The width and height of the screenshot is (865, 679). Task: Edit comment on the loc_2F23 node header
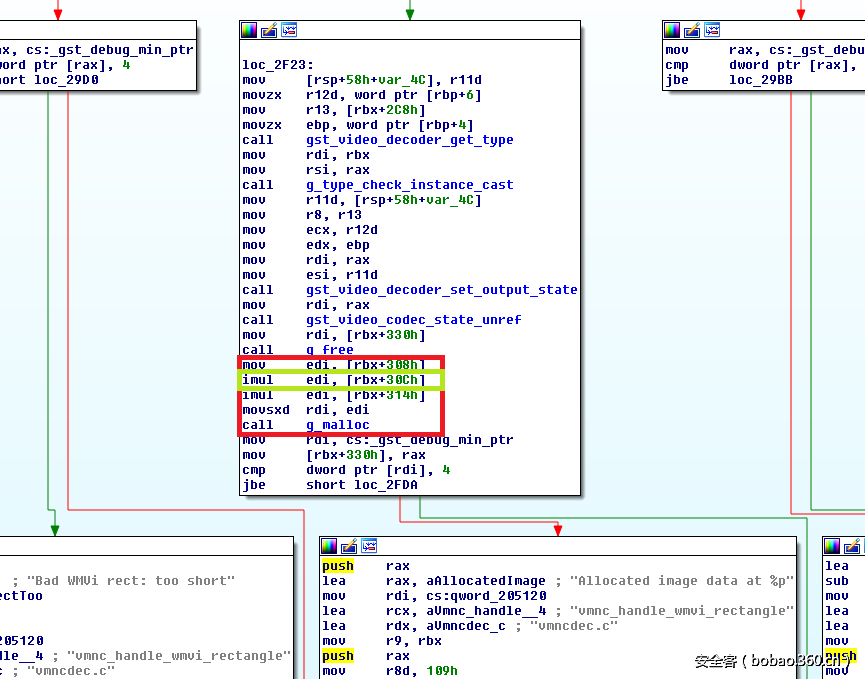point(268,30)
